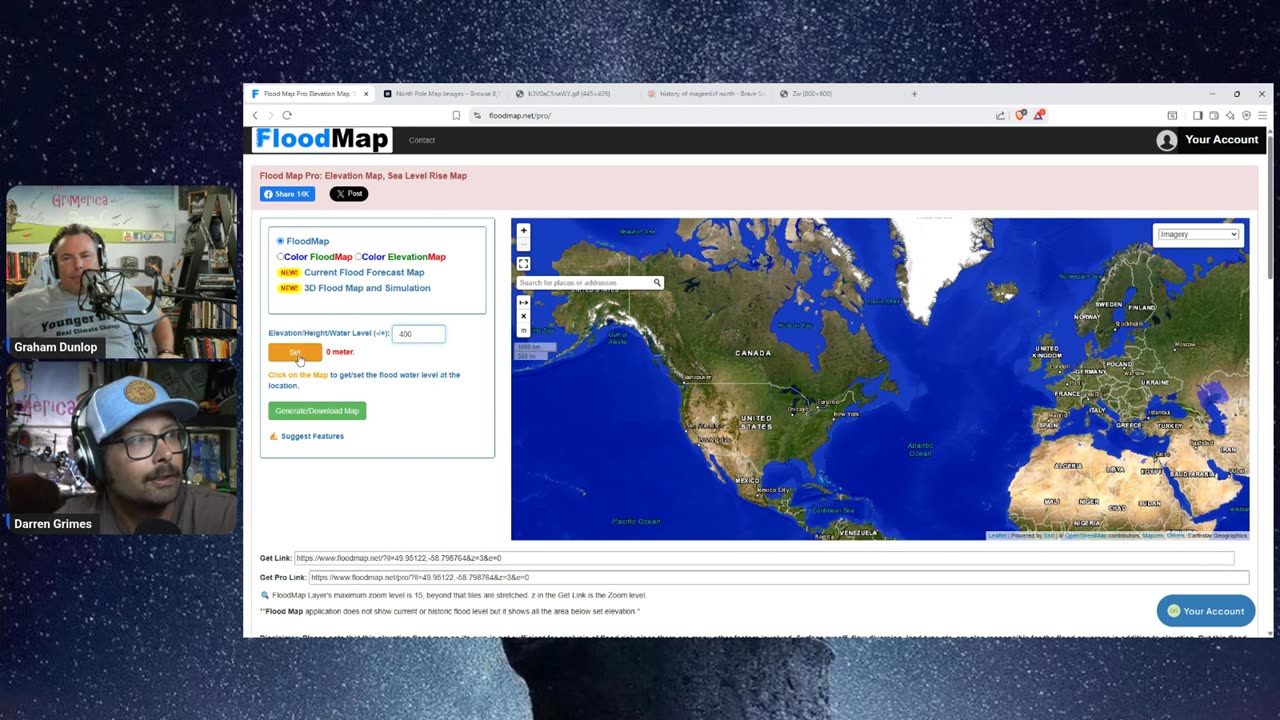Click the orange Set button
The width and height of the screenshot is (1280, 720).
tap(295, 352)
